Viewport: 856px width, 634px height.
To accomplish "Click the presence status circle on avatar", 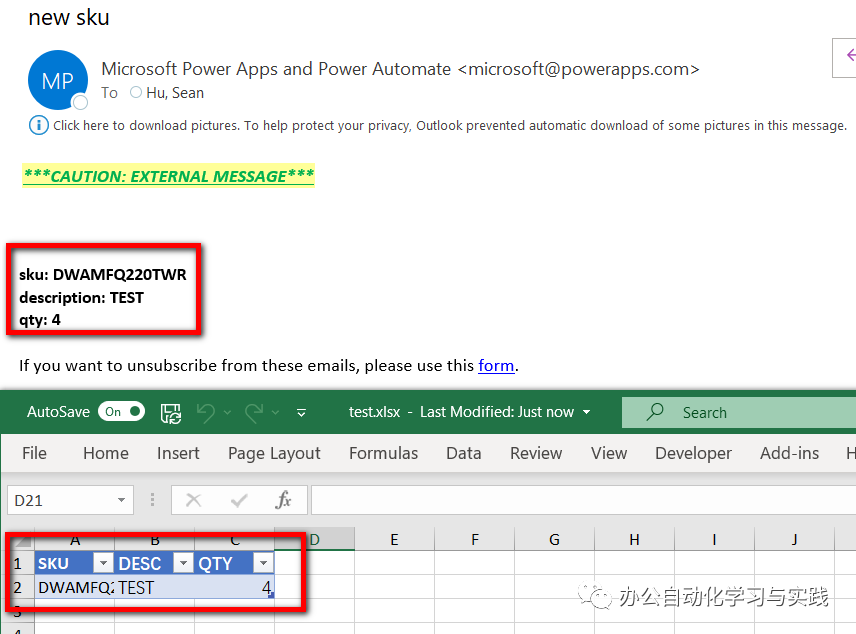I will [80, 102].
